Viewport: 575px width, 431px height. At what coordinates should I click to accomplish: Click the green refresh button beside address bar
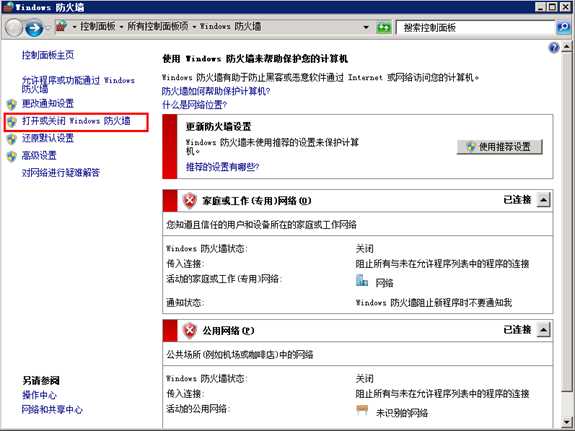coord(384,28)
